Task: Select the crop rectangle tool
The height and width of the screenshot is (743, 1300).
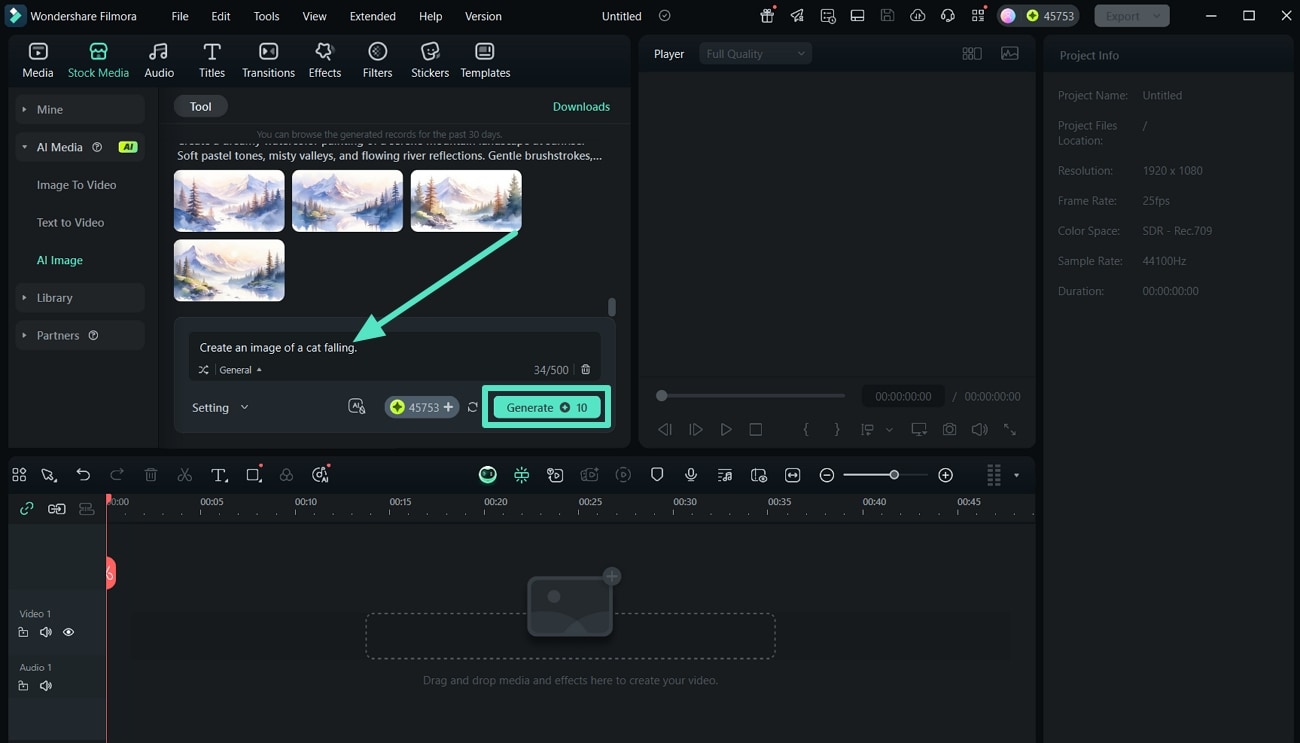Action: click(x=254, y=475)
